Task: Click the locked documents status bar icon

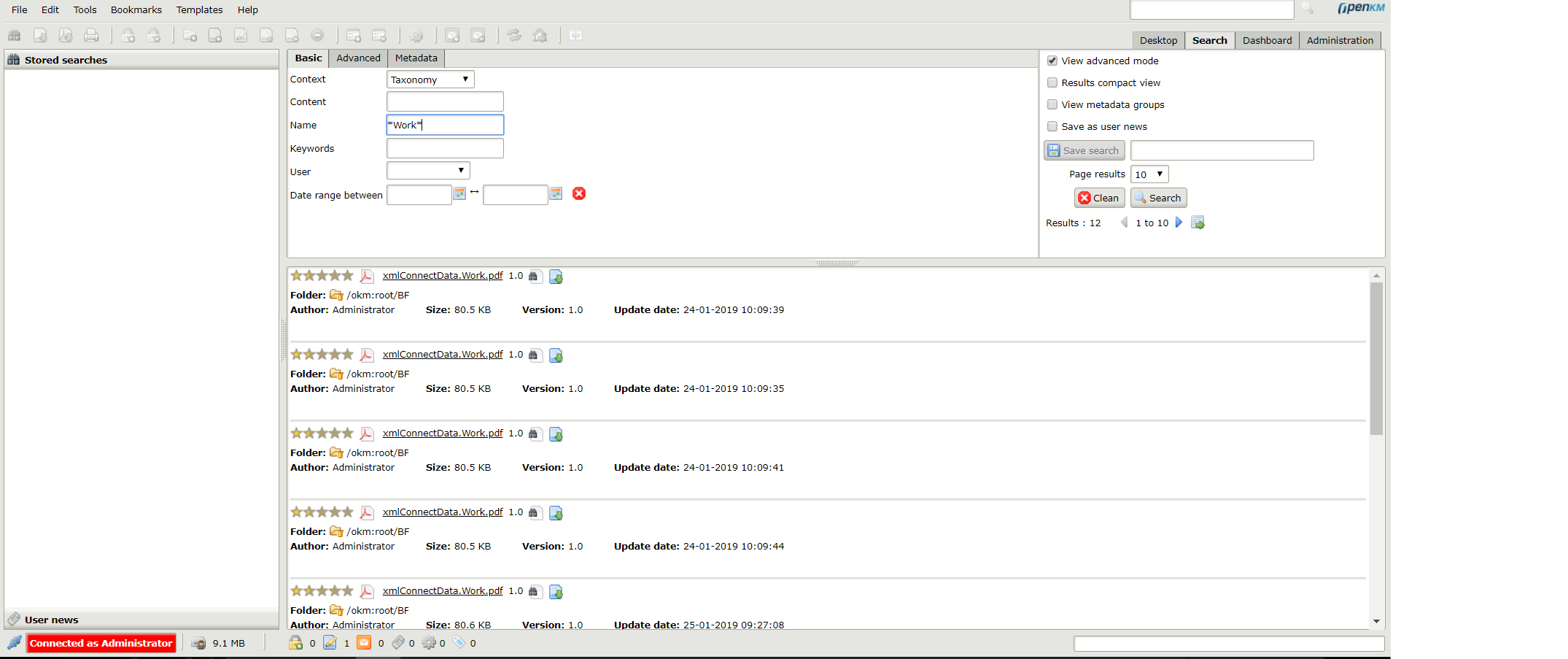Action: (x=295, y=643)
